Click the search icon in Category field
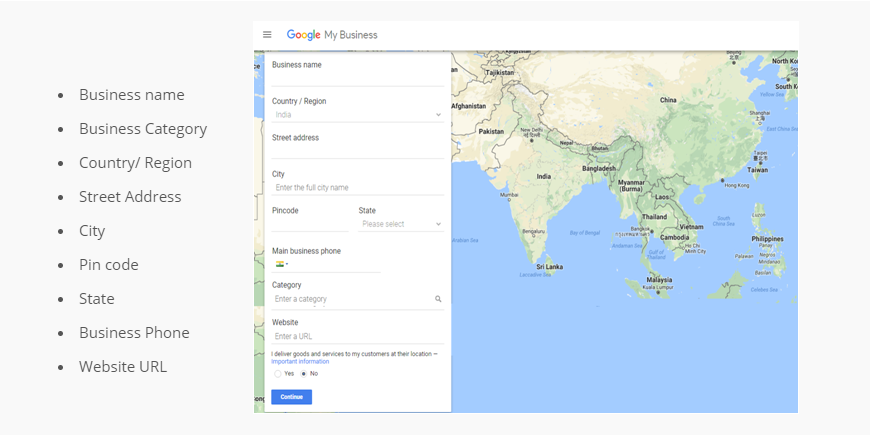 coord(438,299)
